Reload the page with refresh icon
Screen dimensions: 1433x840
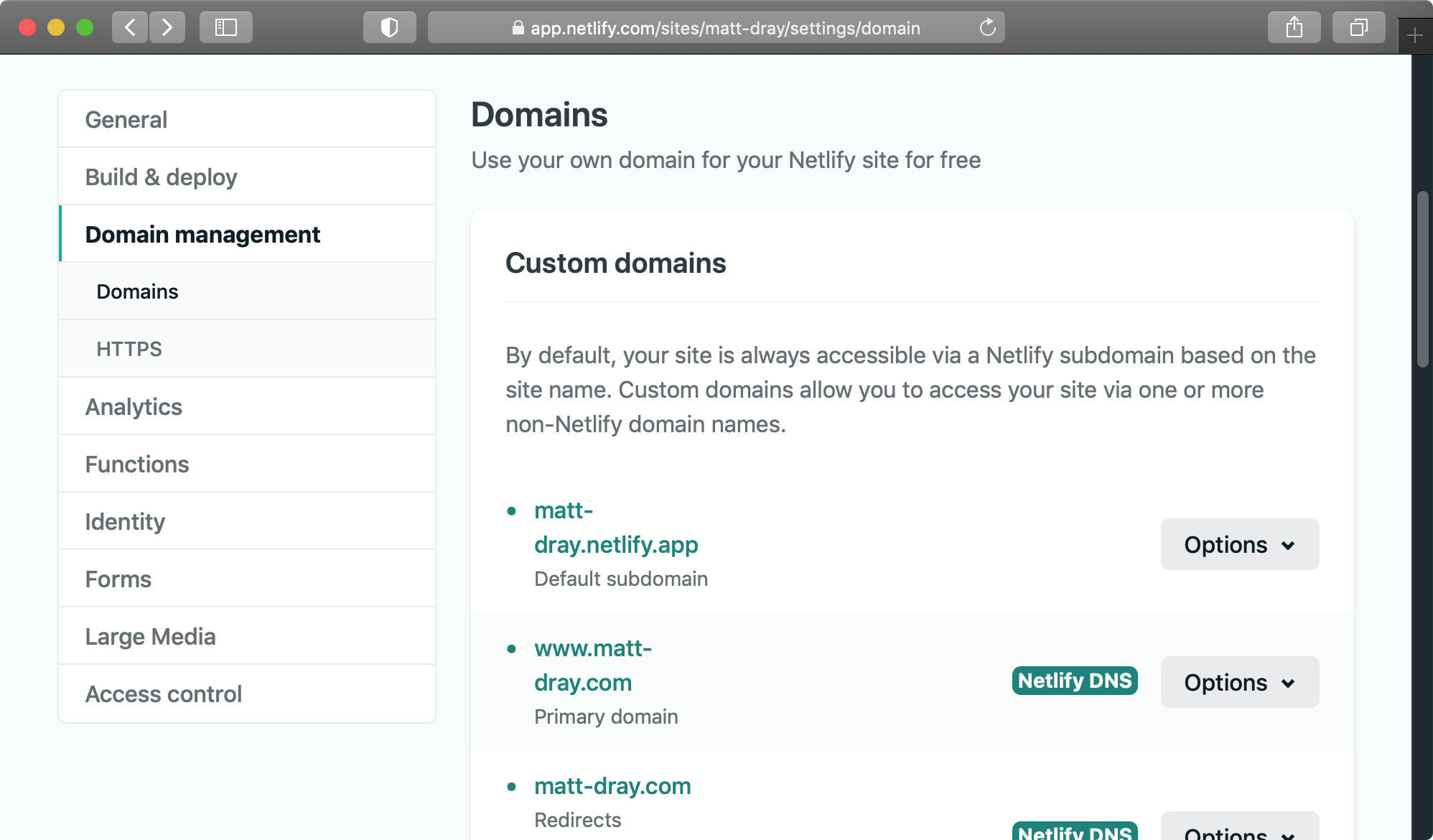tap(988, 27)
